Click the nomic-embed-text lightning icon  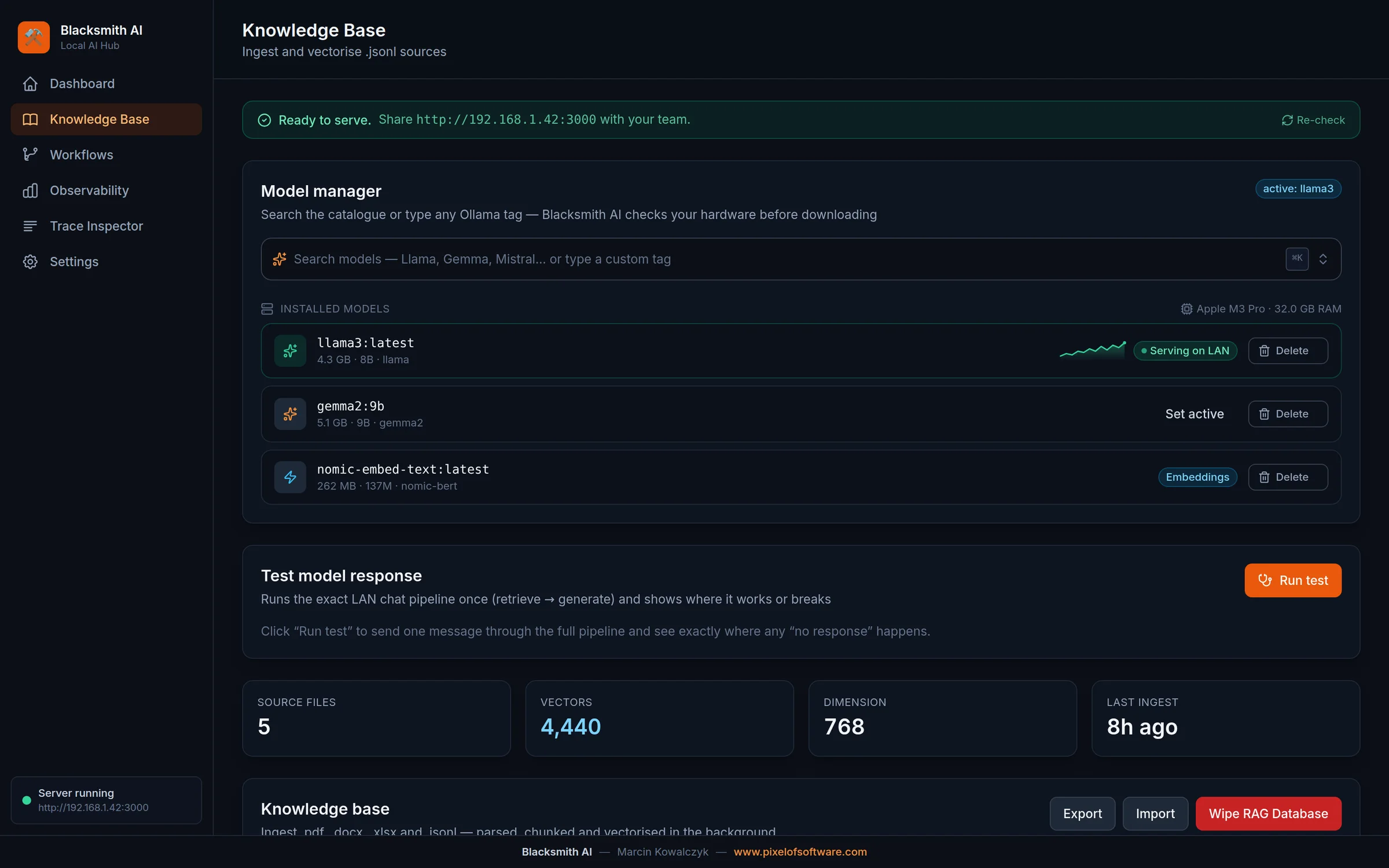point(290,477)
